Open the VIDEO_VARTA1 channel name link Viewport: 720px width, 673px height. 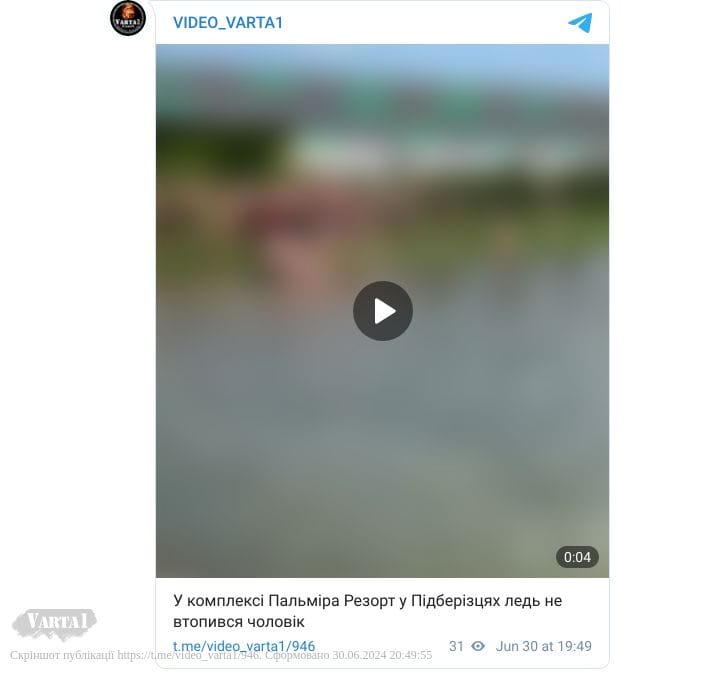tap(228, 22)
